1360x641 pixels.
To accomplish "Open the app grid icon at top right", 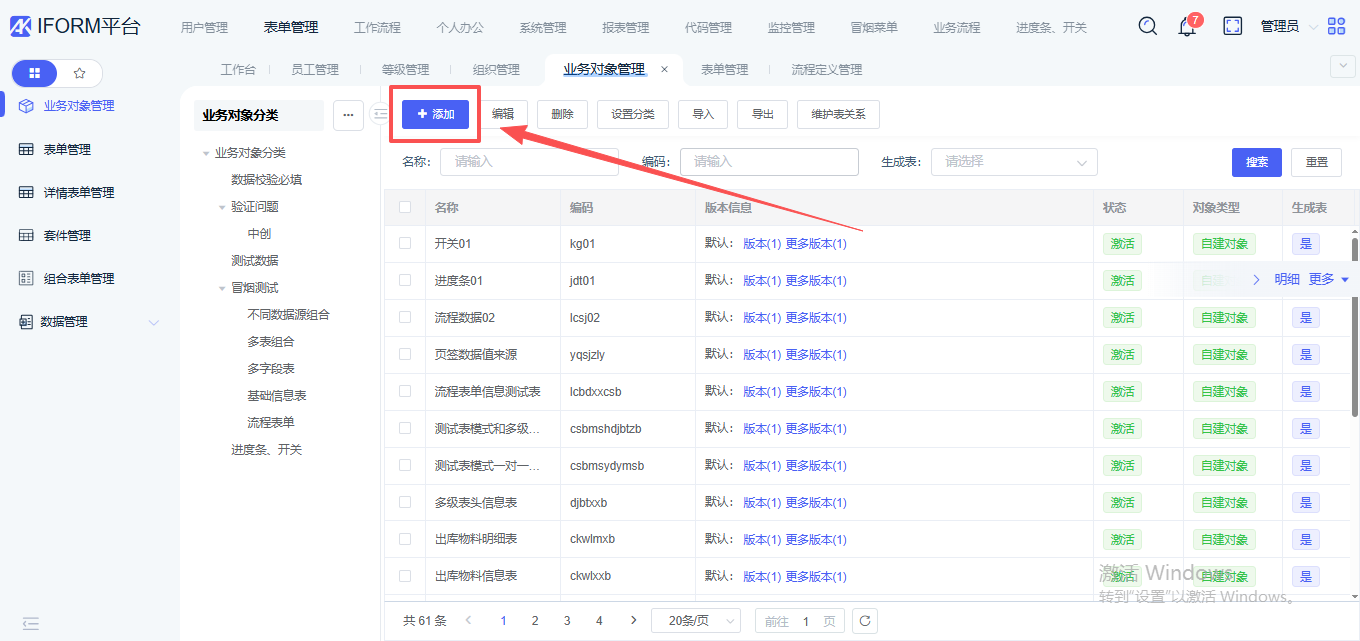I will [x=1336, y=27].
